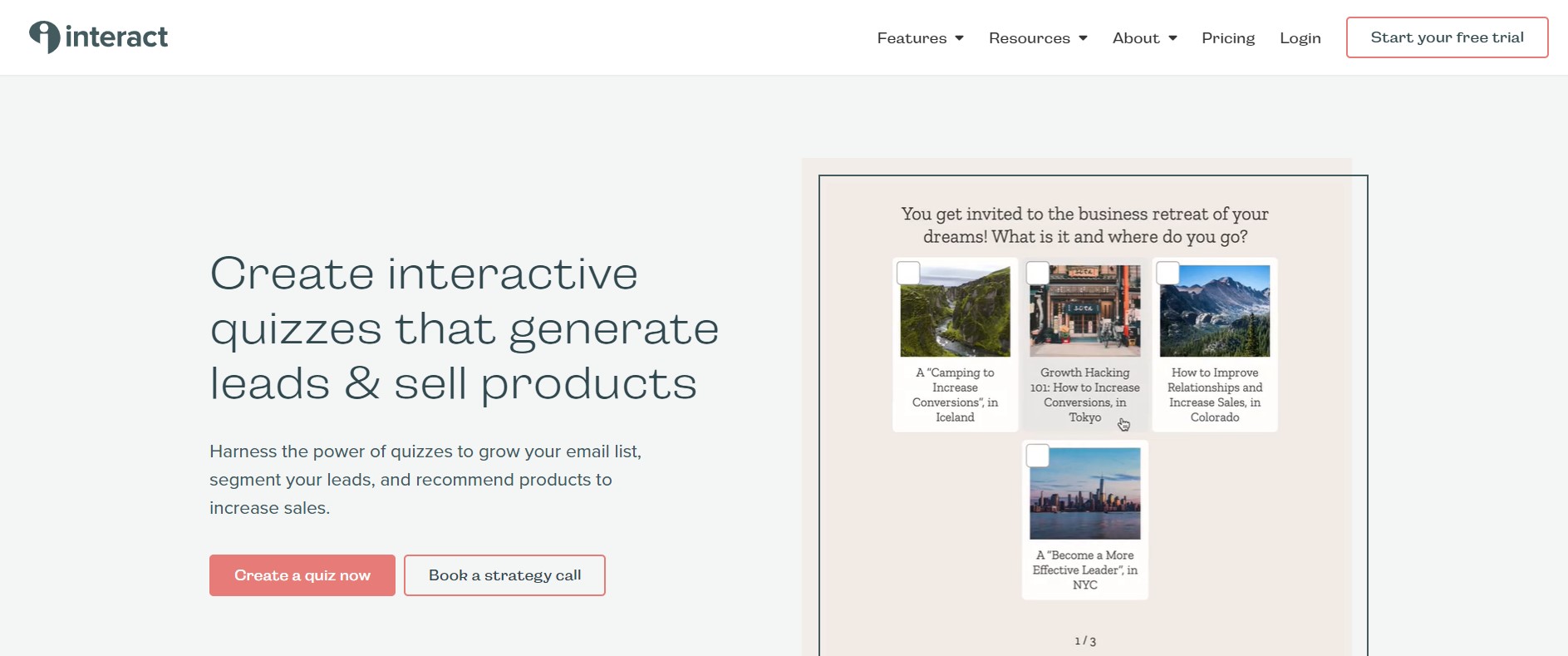
Task: Select the Colorado mountains image
Action: 1215,311
